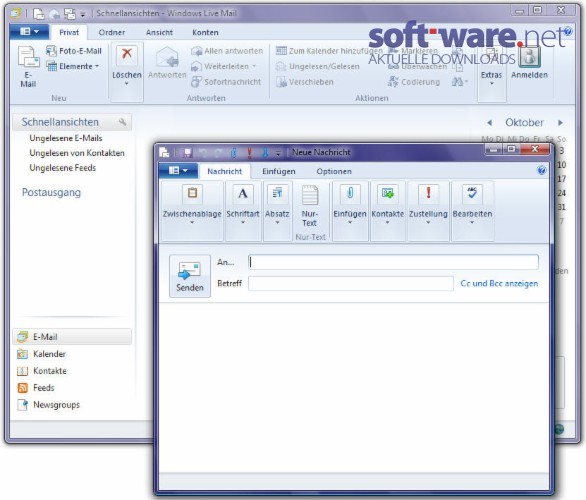
Task: Click new item icon in main quick access toolbar
Action: [x=38, y=14]
